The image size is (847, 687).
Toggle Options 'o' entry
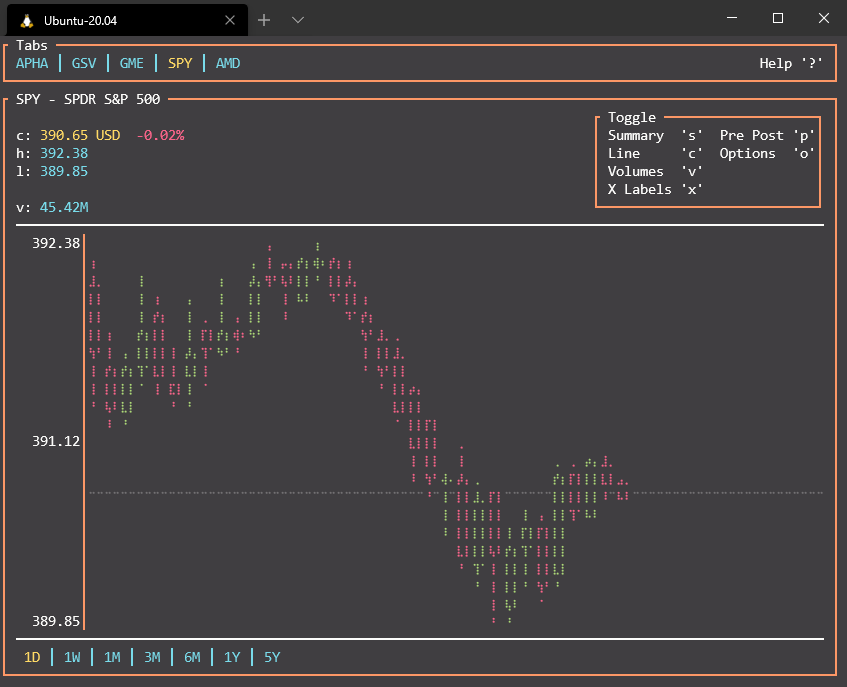coord(767,153)
